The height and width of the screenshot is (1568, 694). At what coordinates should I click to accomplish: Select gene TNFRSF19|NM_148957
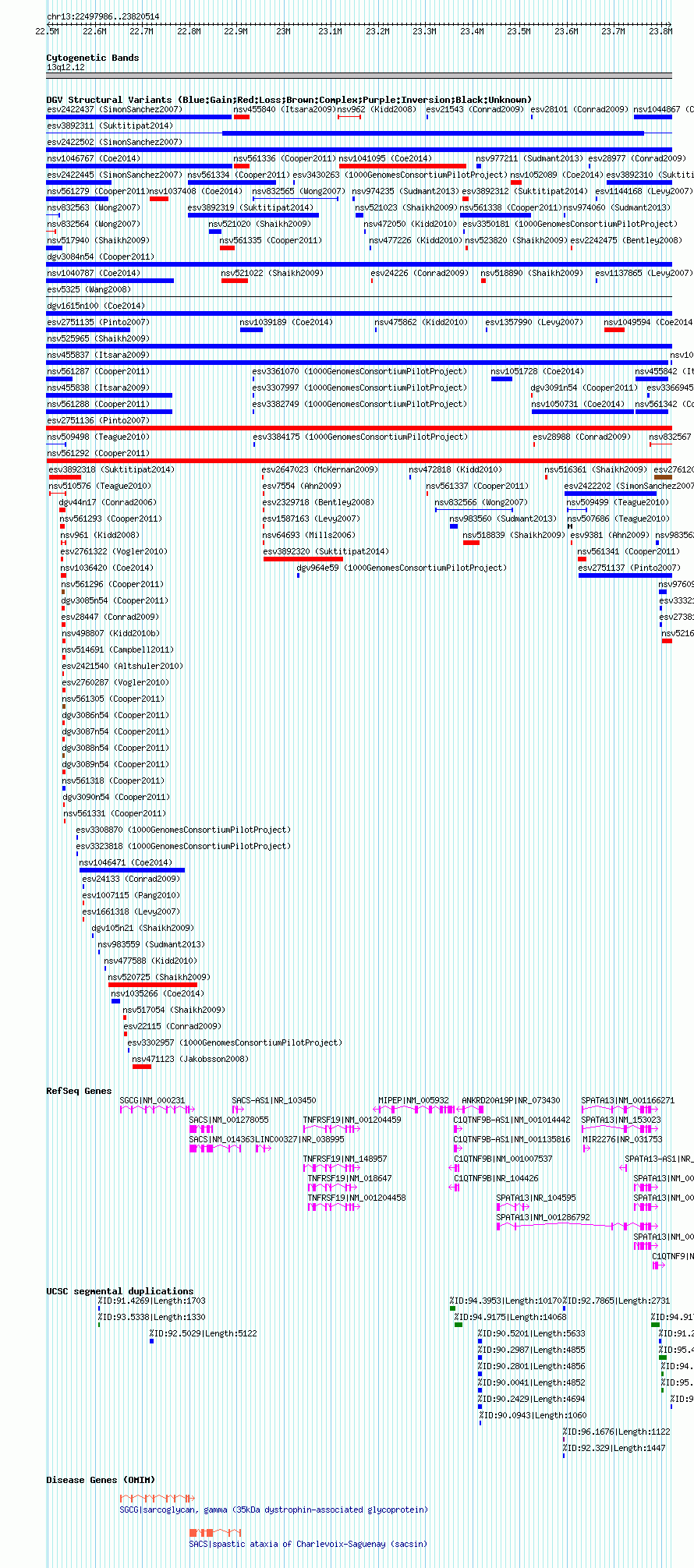(x=345, y=1159)
